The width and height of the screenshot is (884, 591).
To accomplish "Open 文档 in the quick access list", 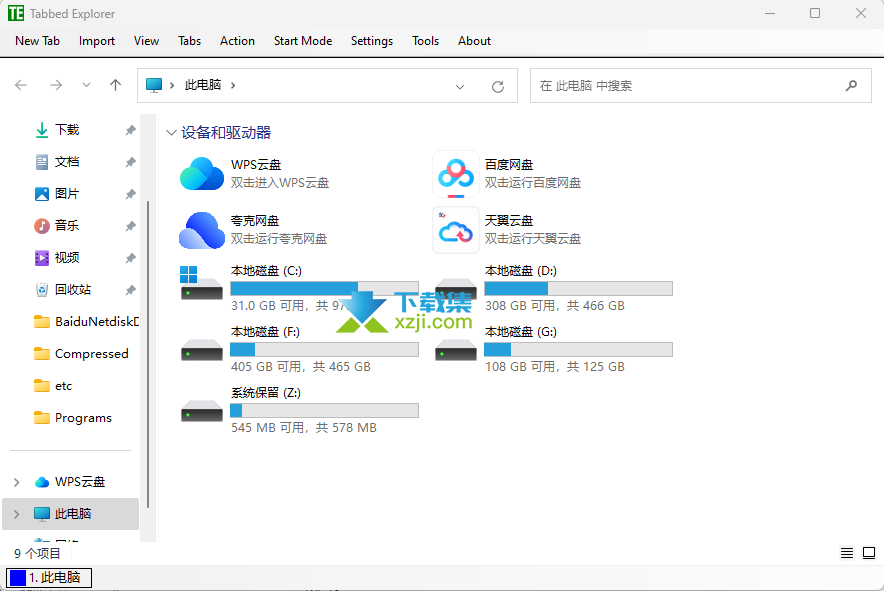I will coord(67,162).
